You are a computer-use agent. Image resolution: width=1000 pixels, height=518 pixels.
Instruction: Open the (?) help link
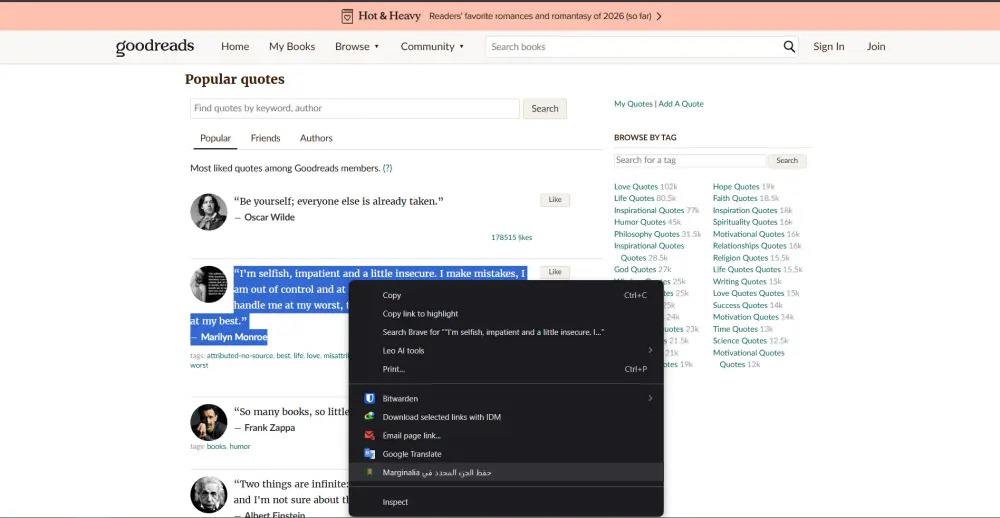tap(387, 168)
